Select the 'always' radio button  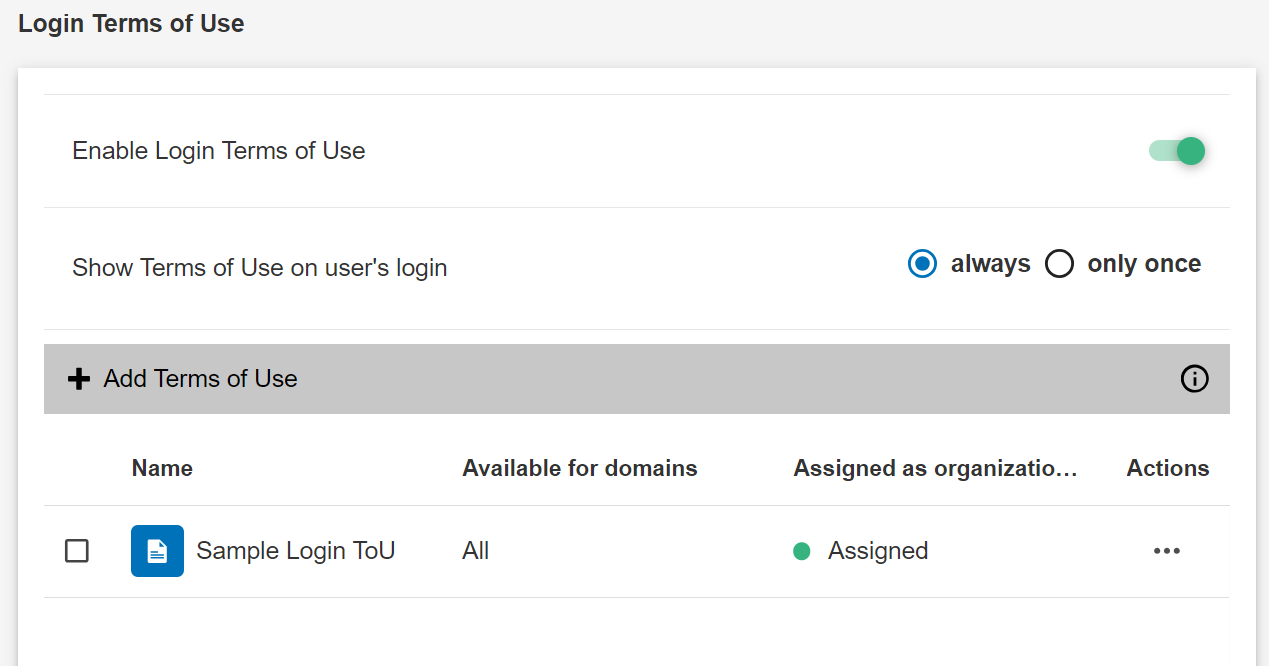point(922,263)
